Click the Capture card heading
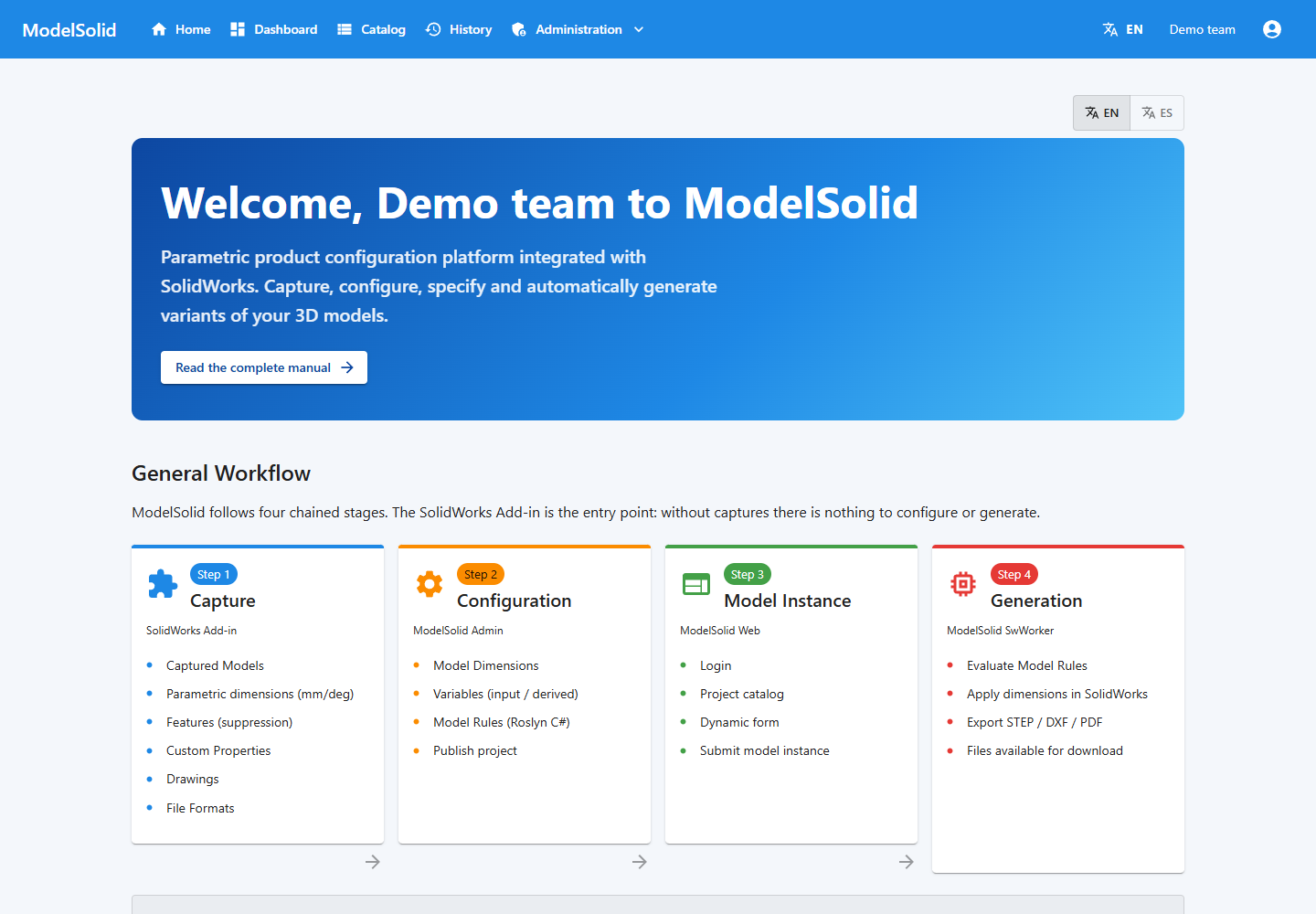 tap(223, 600)
